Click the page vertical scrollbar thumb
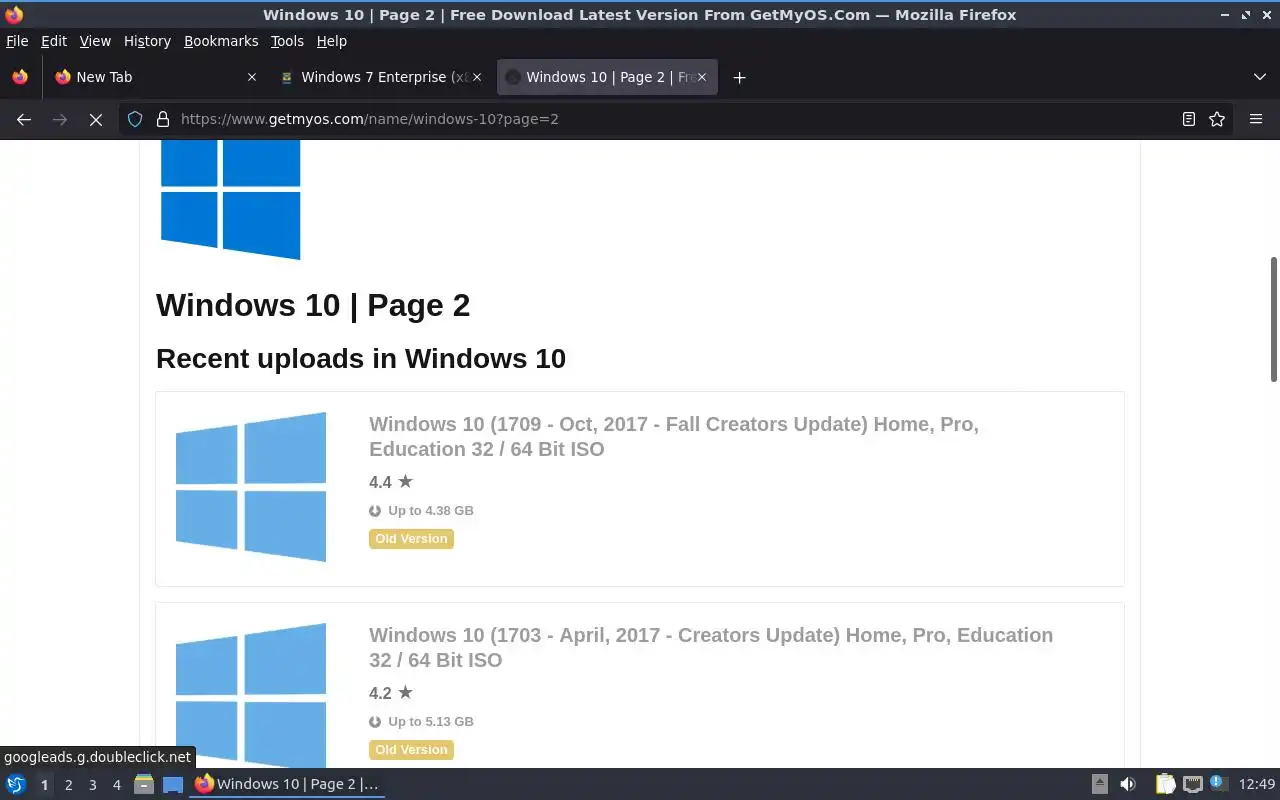This screenshot has width=1280, height=800. (x=1274, y=319)
